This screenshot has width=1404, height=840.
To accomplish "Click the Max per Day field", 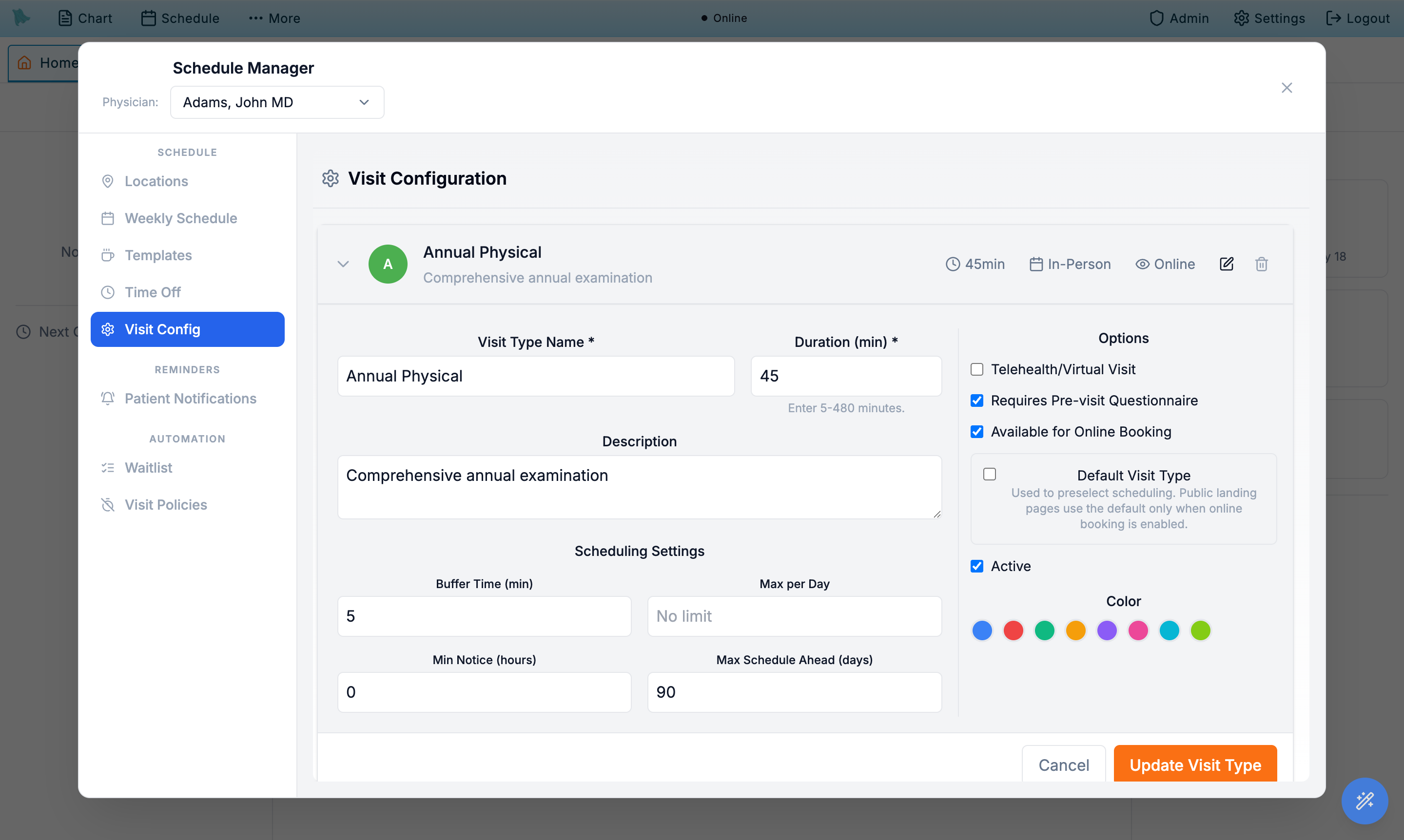I will click(795, 616).
